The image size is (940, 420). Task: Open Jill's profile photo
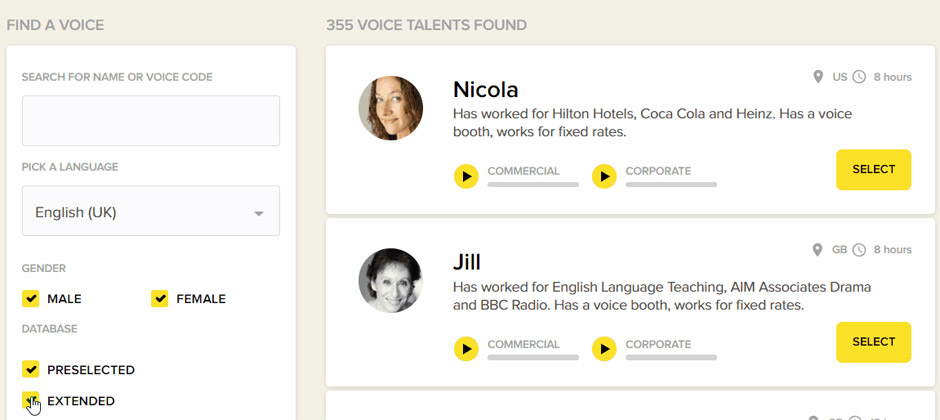pyautogui.click(x=391, y=280)
